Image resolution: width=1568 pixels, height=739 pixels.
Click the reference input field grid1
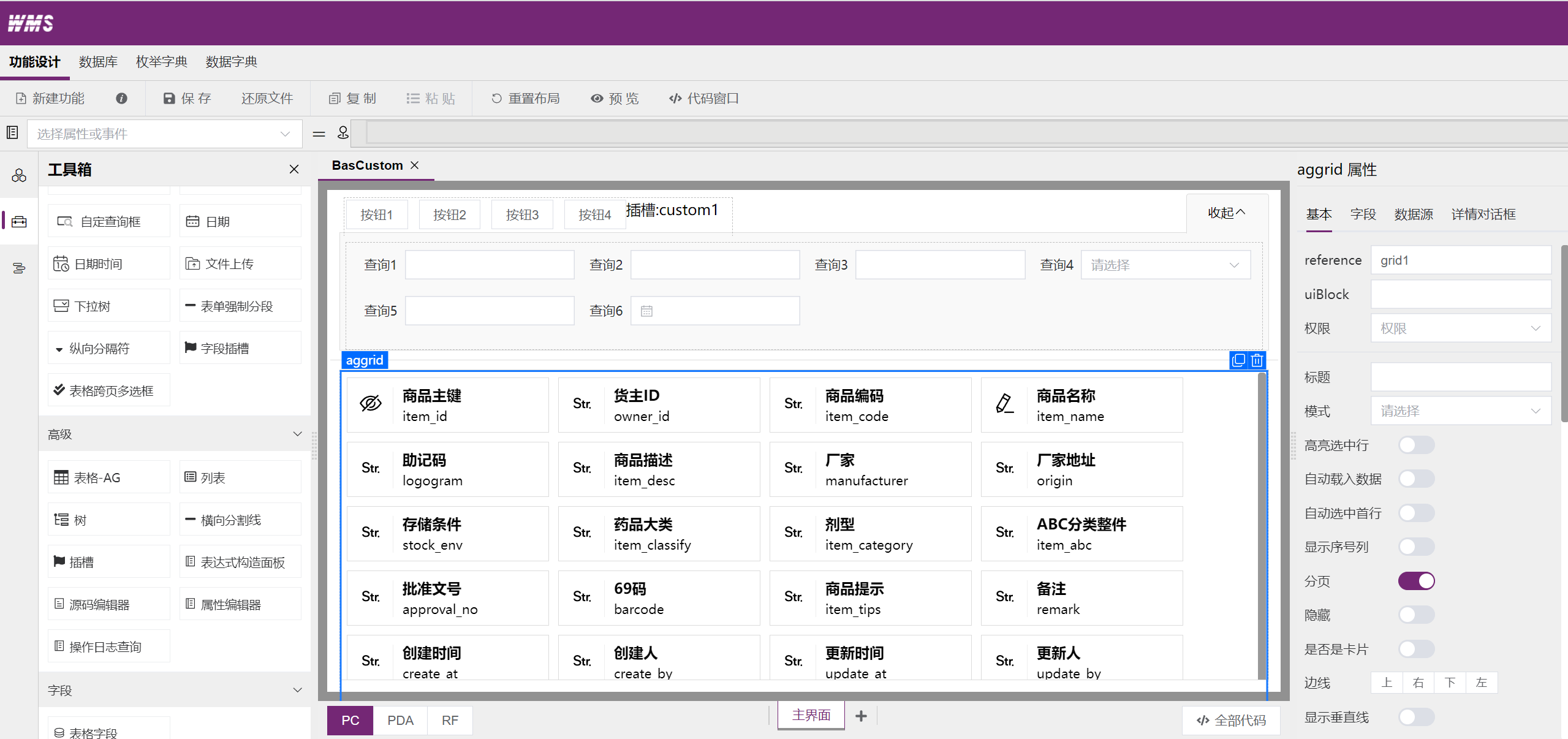[x=1460, y=260]
